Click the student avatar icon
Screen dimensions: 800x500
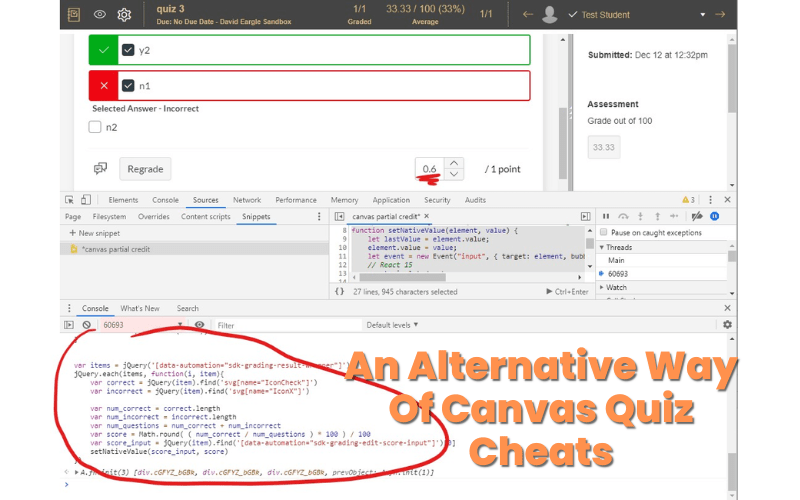tap(549, 14)
